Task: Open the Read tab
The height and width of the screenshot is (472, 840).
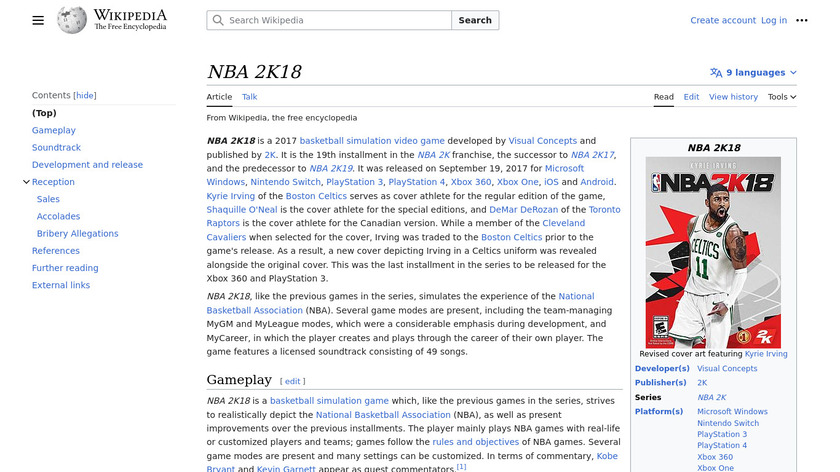Action: tap(663, 97)
